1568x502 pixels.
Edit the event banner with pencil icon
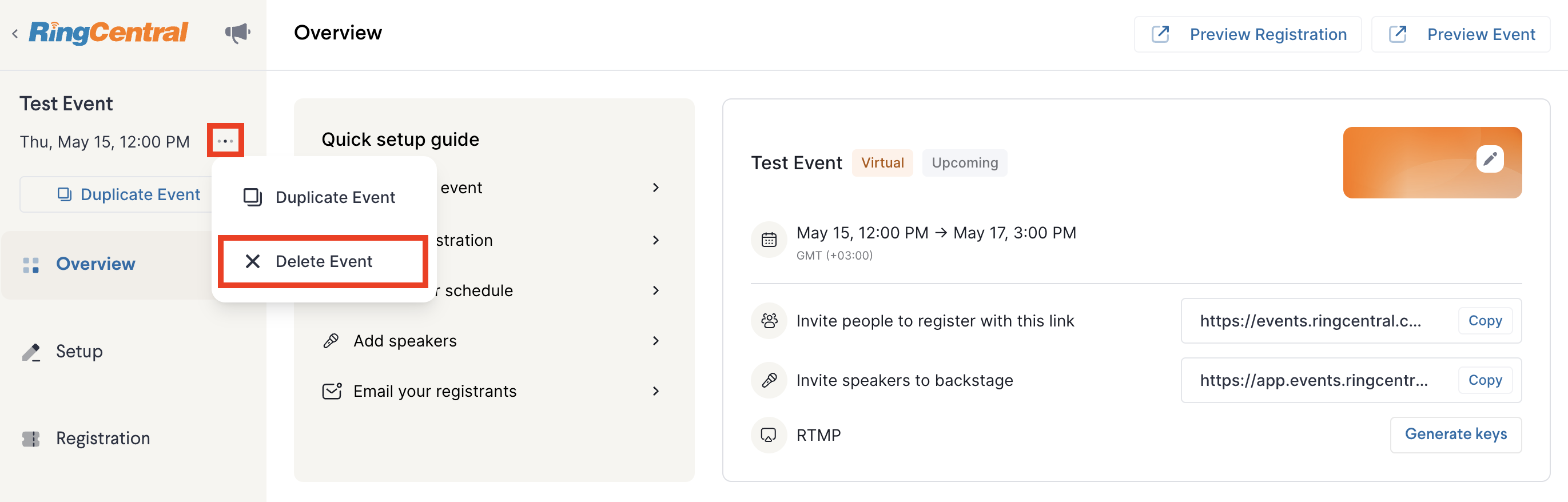tap(1490, 160)
